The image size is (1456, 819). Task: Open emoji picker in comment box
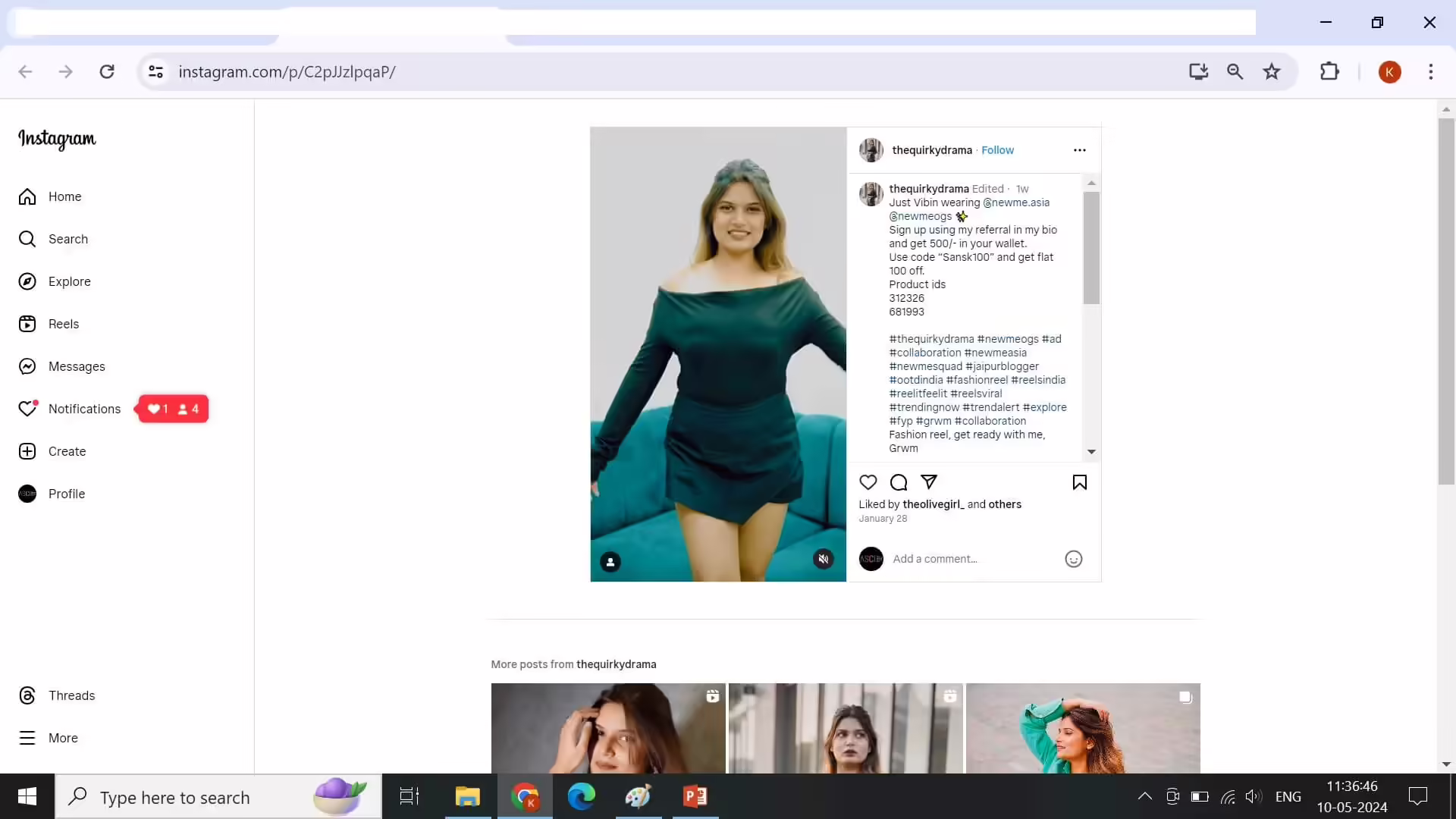[x=1074, y=559]
